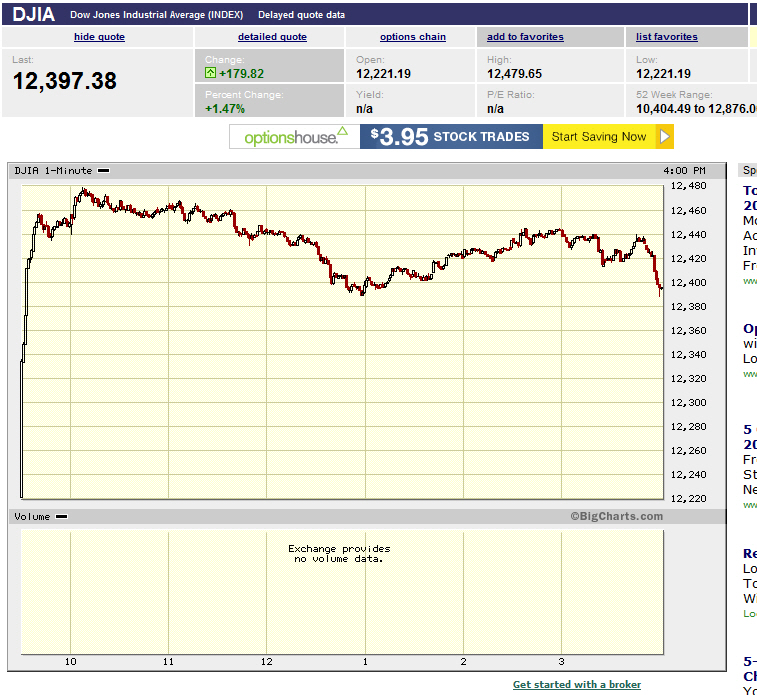The image size is (757, 695).
Task: Click the DJIA price chart area
Action: [342, 342]
